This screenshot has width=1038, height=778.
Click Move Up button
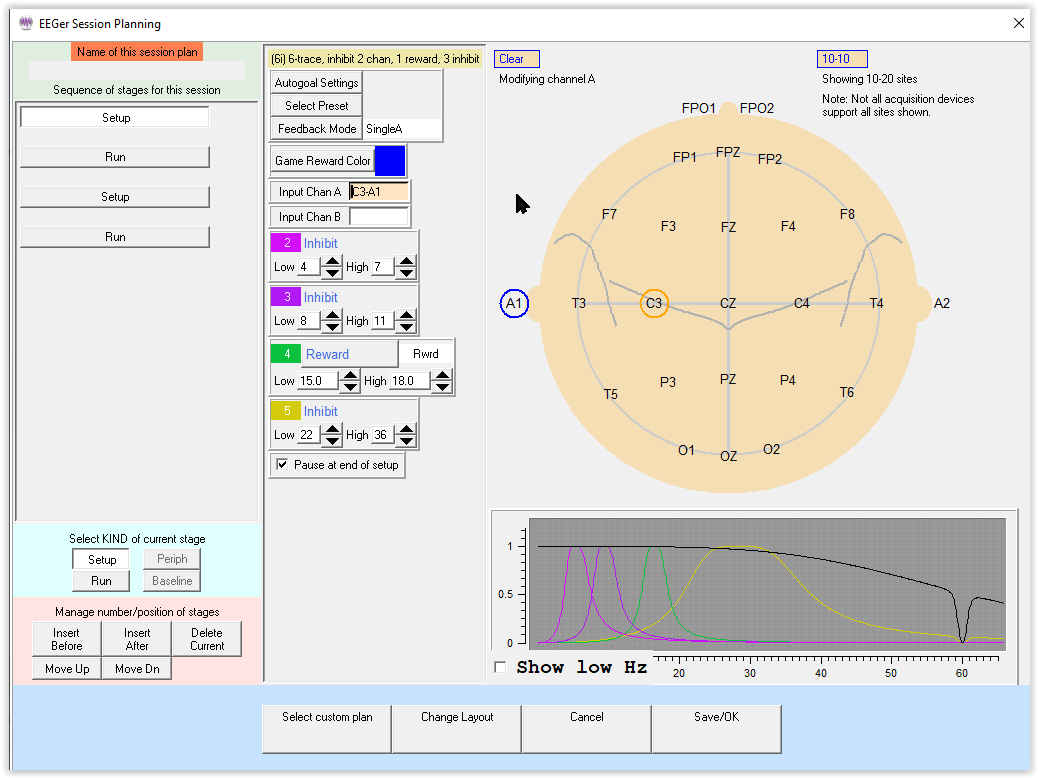67,669
